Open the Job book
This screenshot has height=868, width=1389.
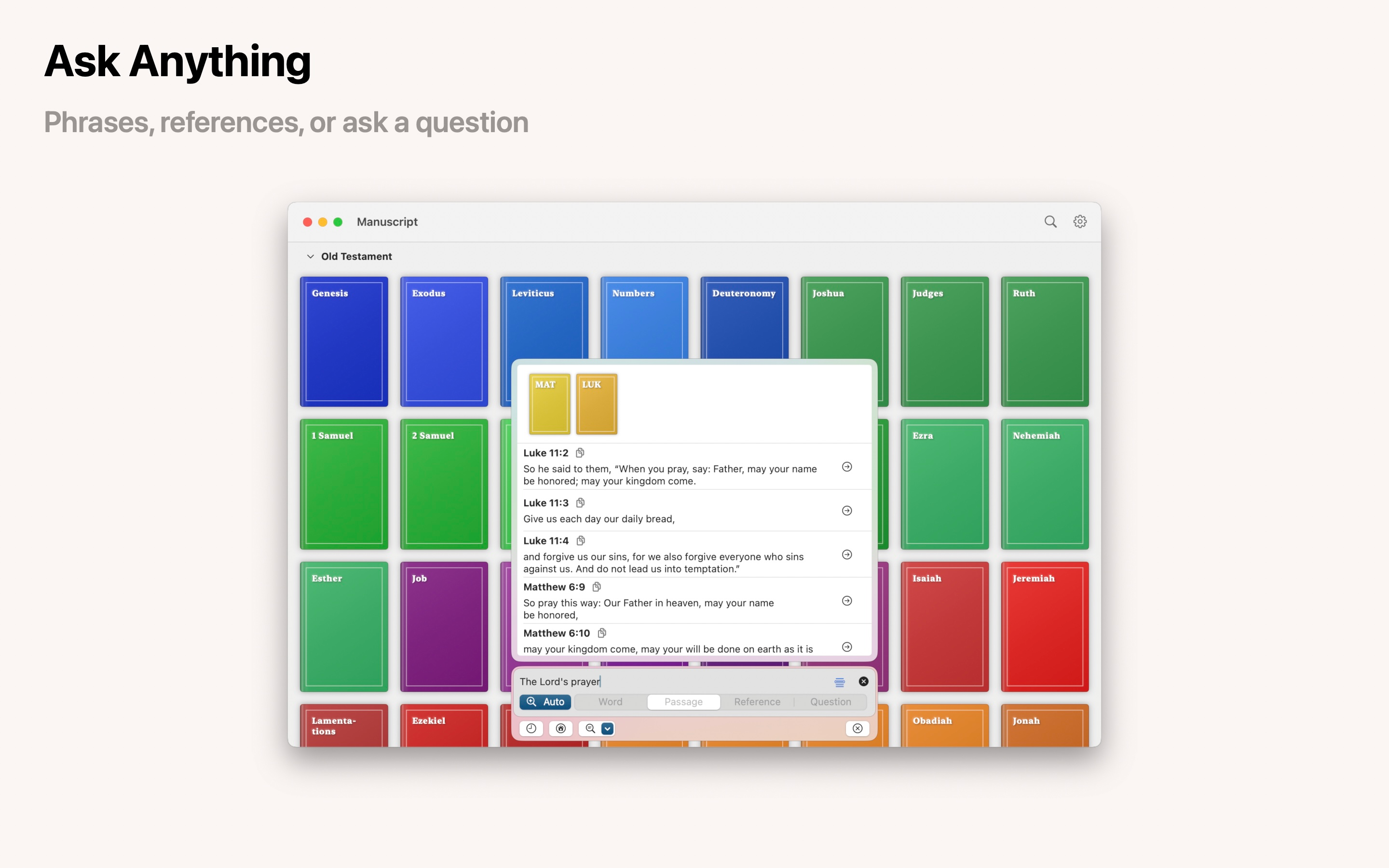[x=444, y=627]
